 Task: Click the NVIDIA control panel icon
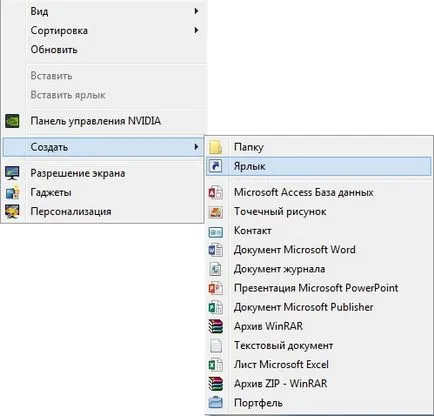tap(12, 121)
